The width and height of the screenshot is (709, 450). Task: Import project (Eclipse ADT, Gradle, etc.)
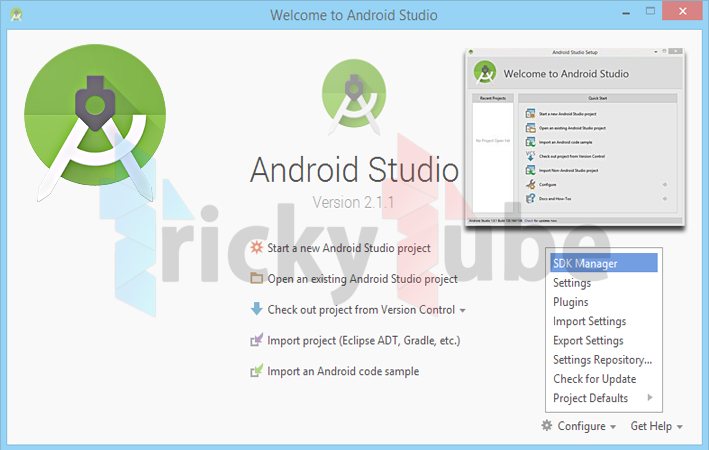364,341
